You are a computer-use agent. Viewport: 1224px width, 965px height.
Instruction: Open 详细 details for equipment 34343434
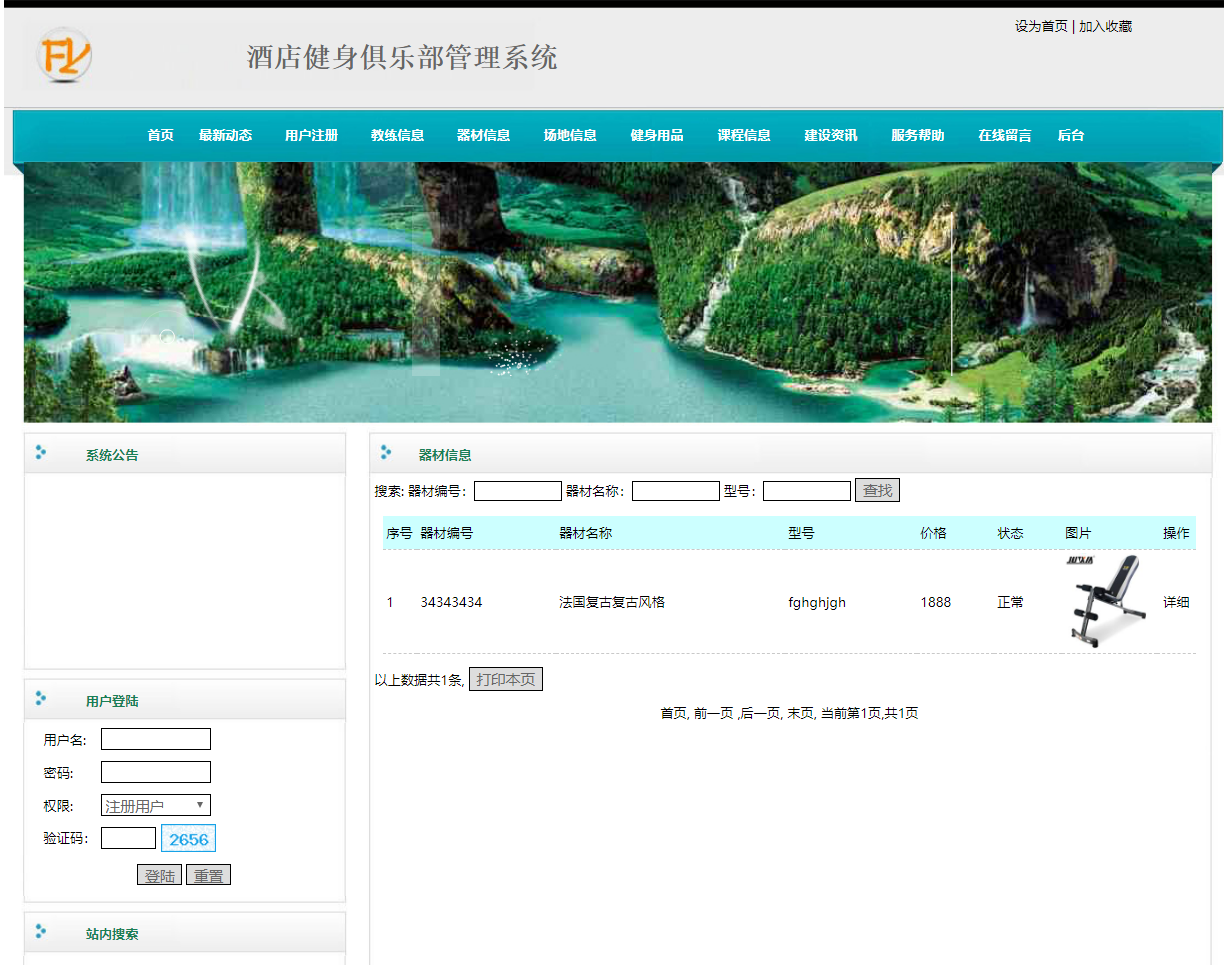(1175, 602)
